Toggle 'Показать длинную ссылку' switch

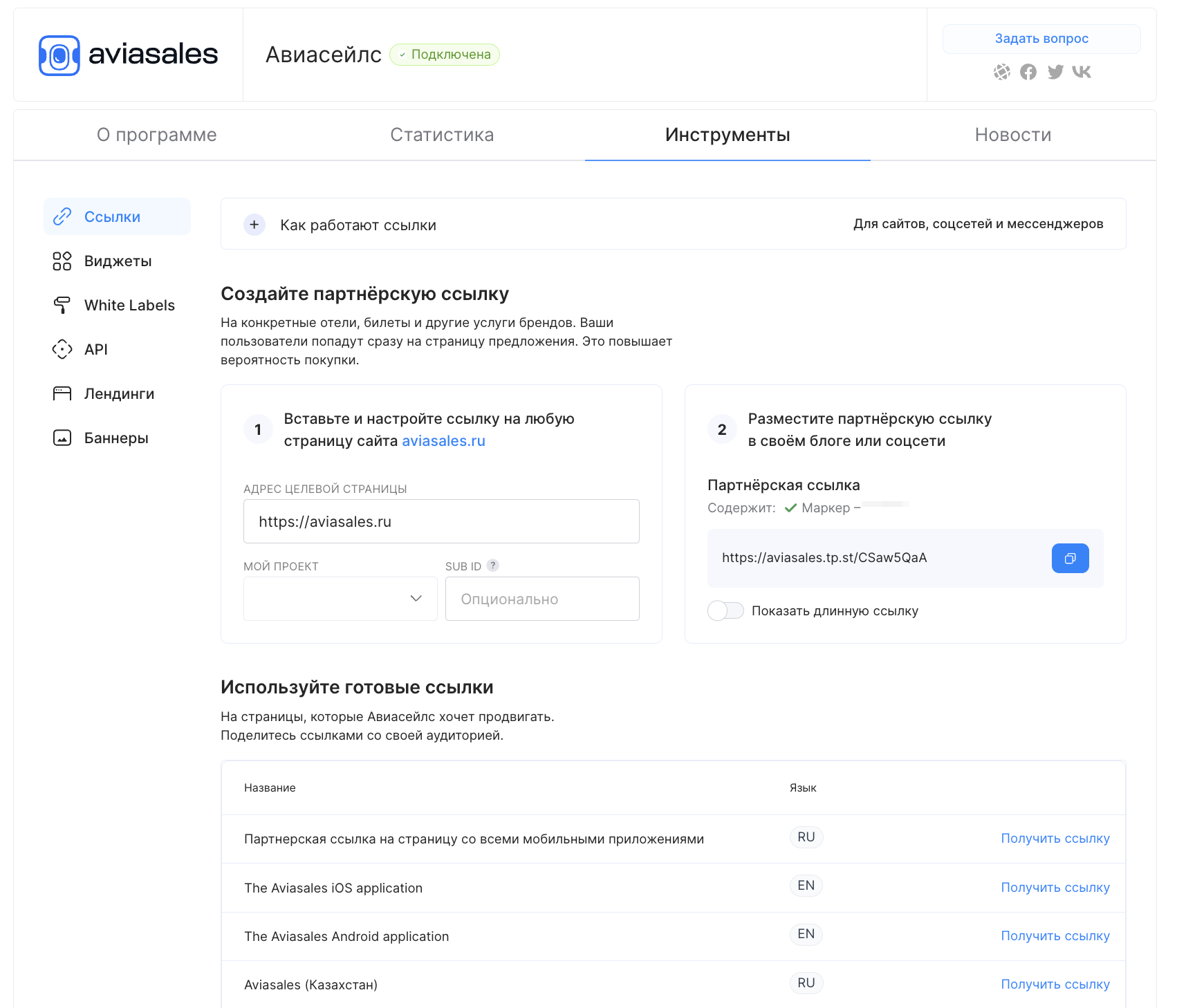tap(725, 610)
